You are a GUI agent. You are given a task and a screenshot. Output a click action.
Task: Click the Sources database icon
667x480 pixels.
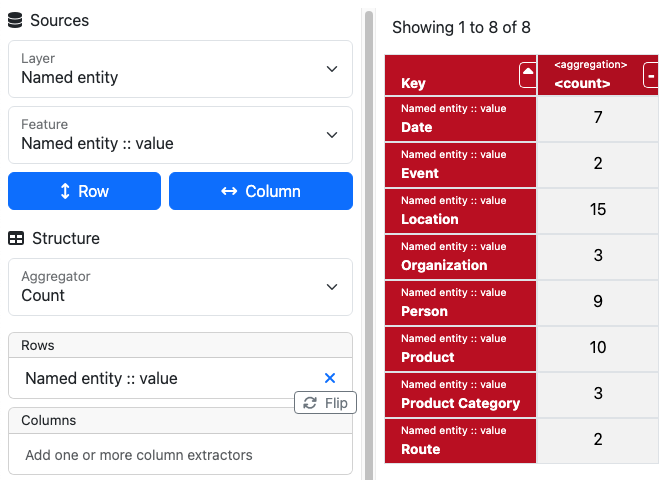click(x=15, y=20)
